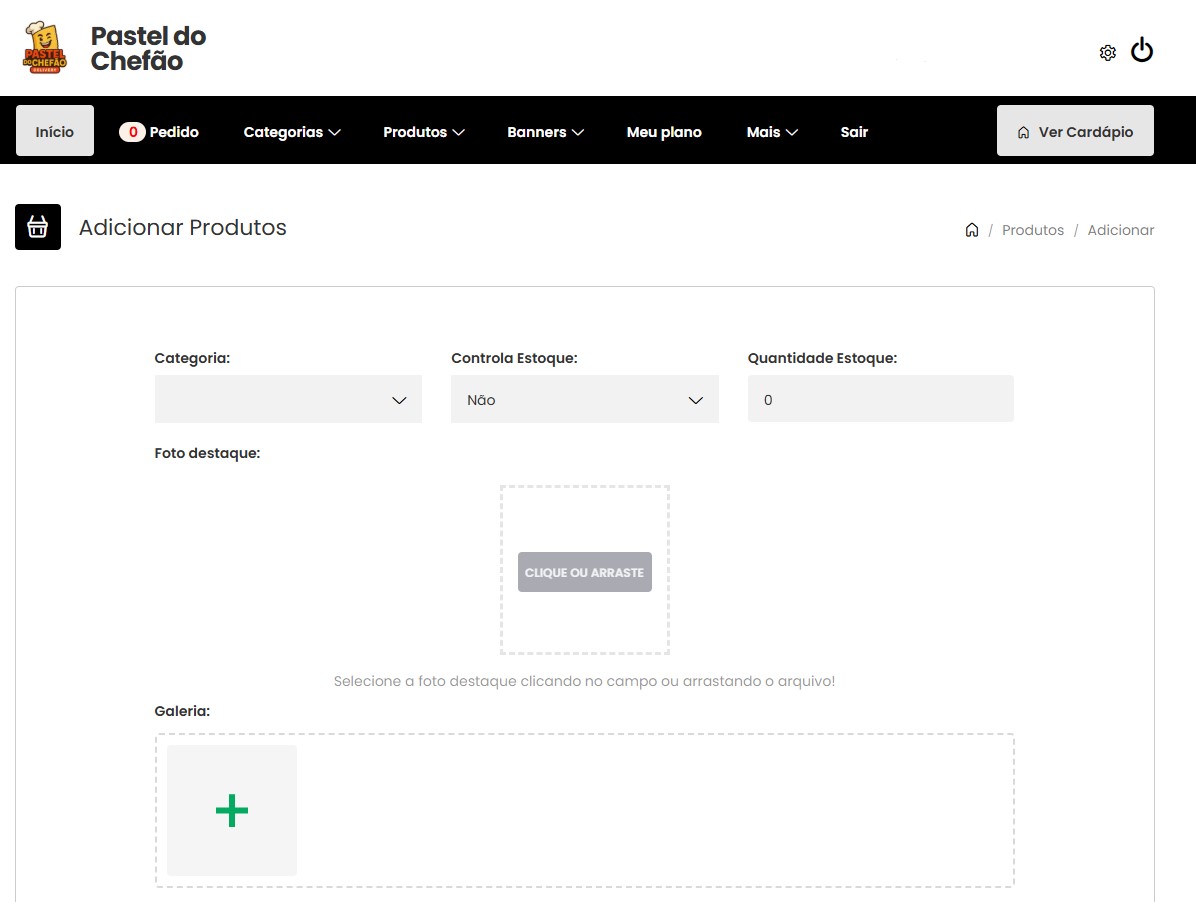
Task: Expand the Produtos navigation dropdown
Action: (x=424, y=131)
